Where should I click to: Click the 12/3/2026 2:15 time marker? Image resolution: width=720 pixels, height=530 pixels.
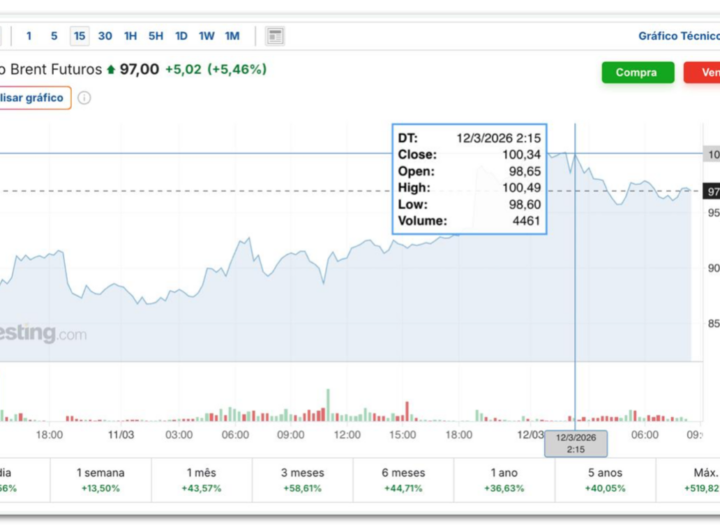575,443
